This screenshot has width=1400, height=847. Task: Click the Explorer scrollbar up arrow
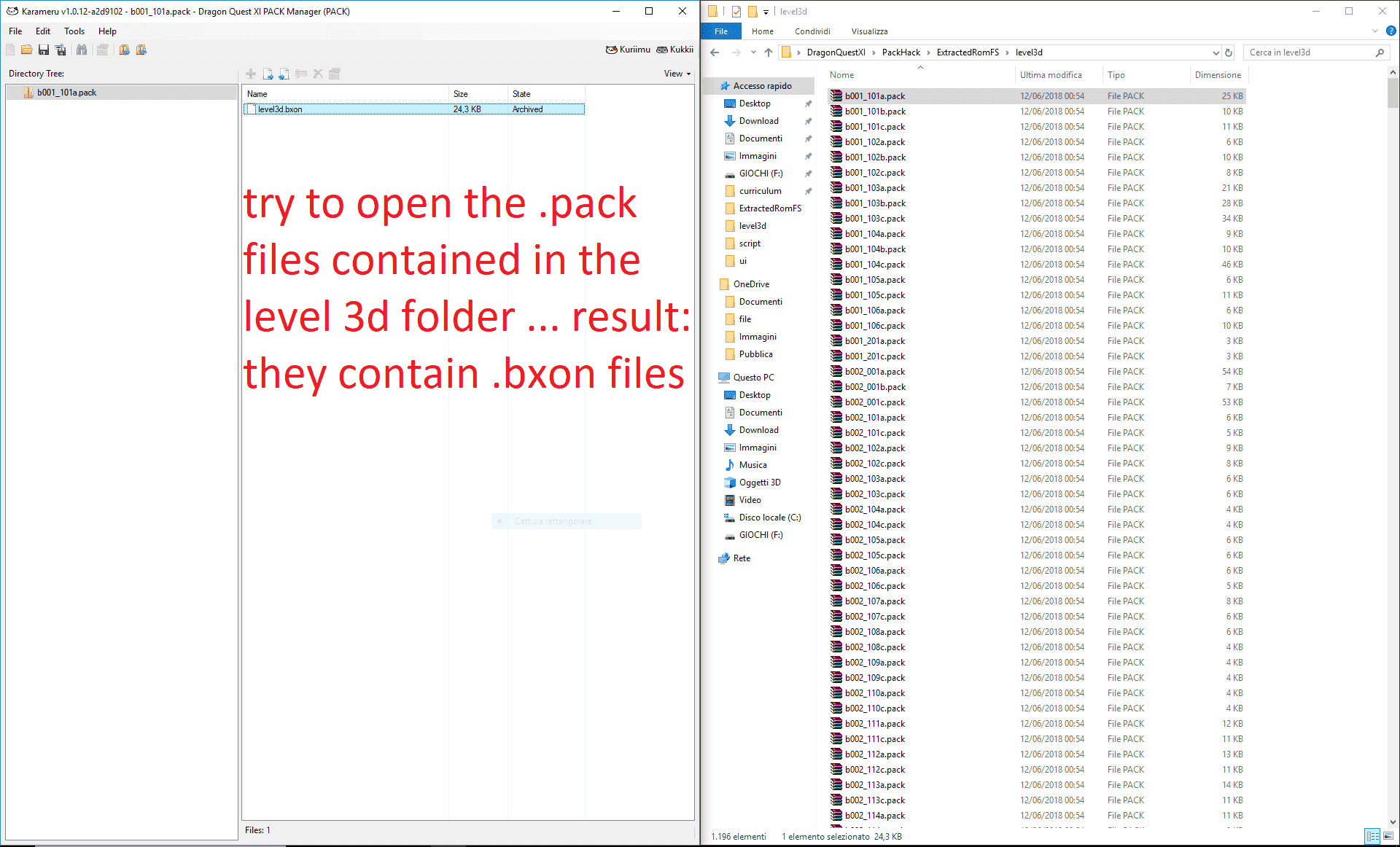click(1393, 73)
